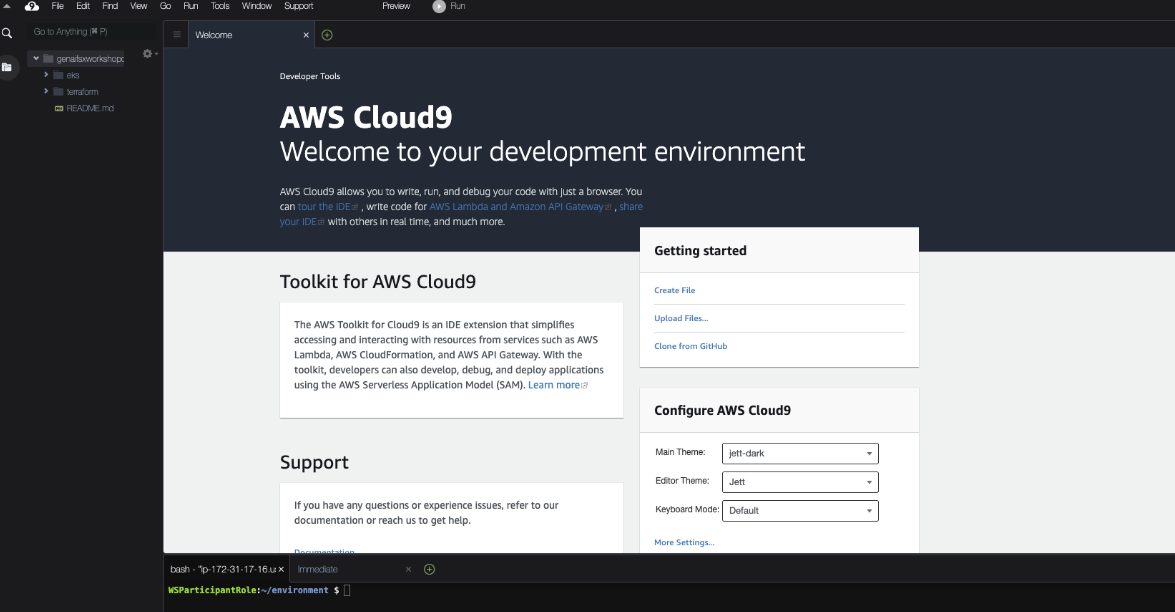
Task: Open the Window menu
Action: (257, 6)
